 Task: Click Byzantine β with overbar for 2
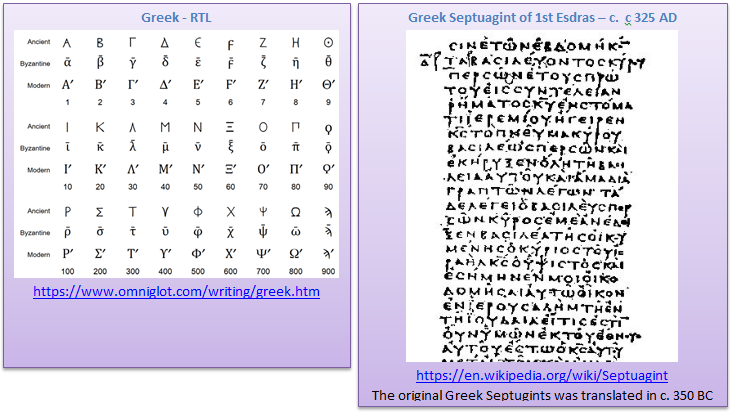[x=100, y=62]
